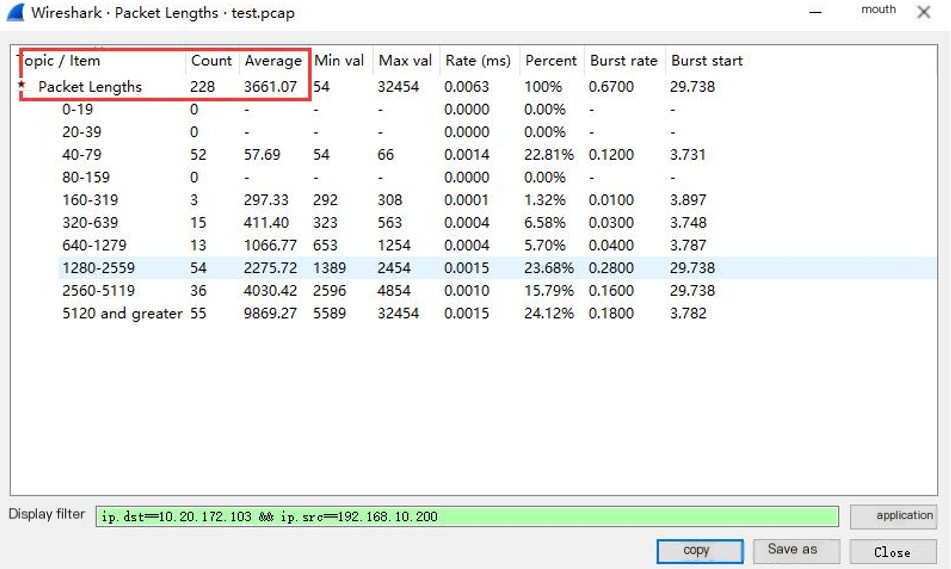951x569 pixels.
Task: Click the Wireshark shark fin title icon
Action: pos(15,12)
